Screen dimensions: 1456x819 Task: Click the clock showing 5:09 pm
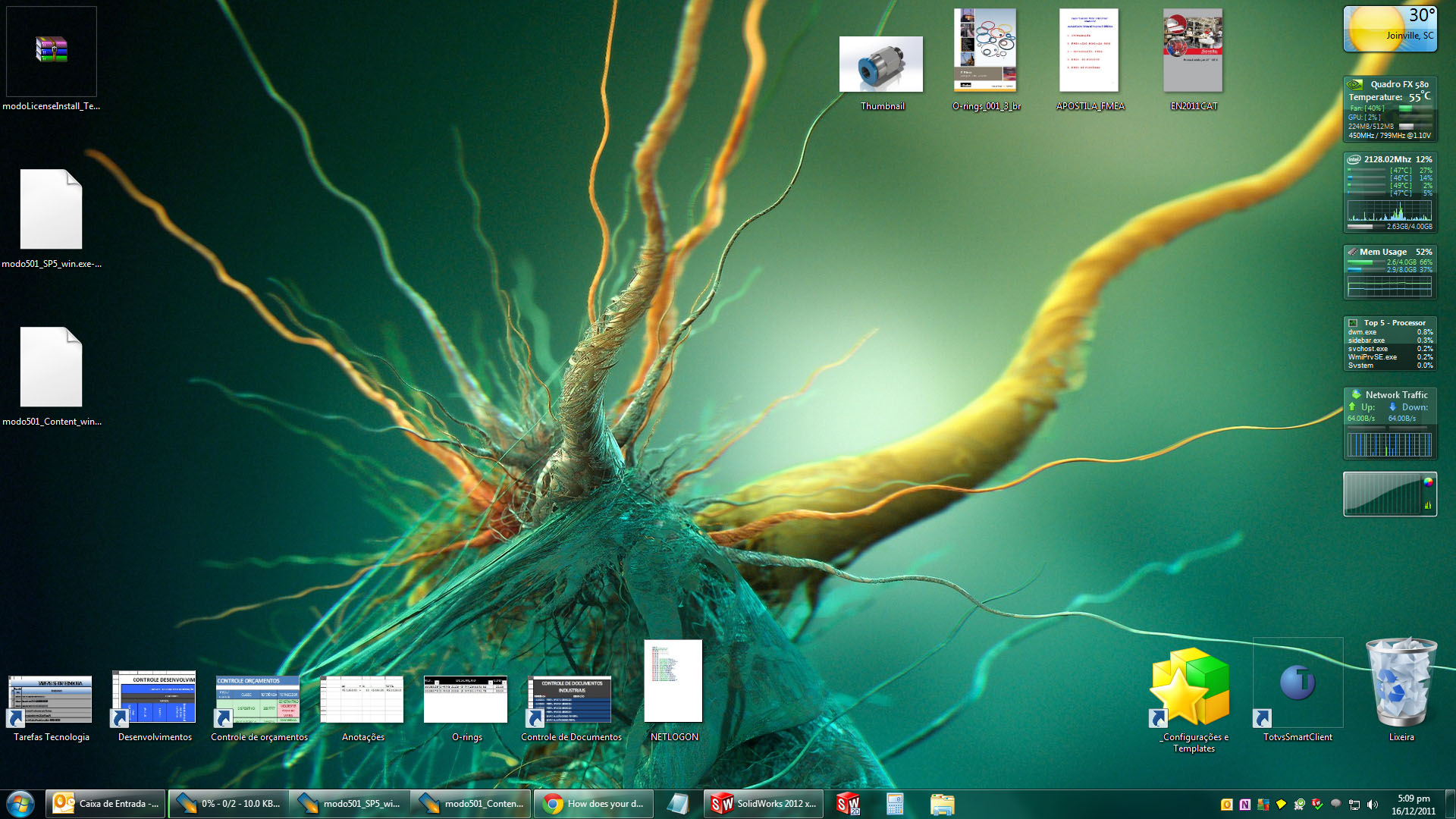tap(1413, 805)
